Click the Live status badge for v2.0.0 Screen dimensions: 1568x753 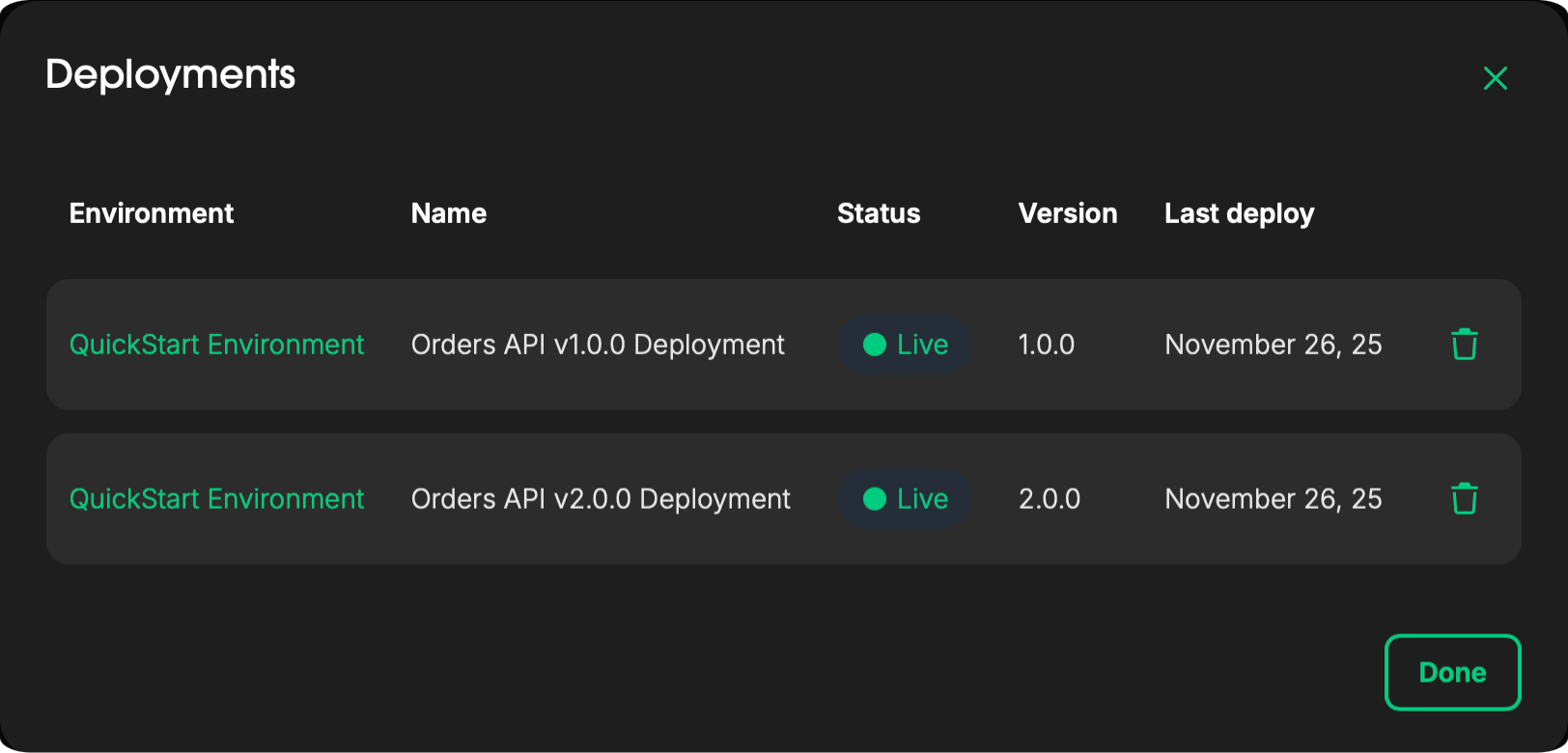click(905, 499)
